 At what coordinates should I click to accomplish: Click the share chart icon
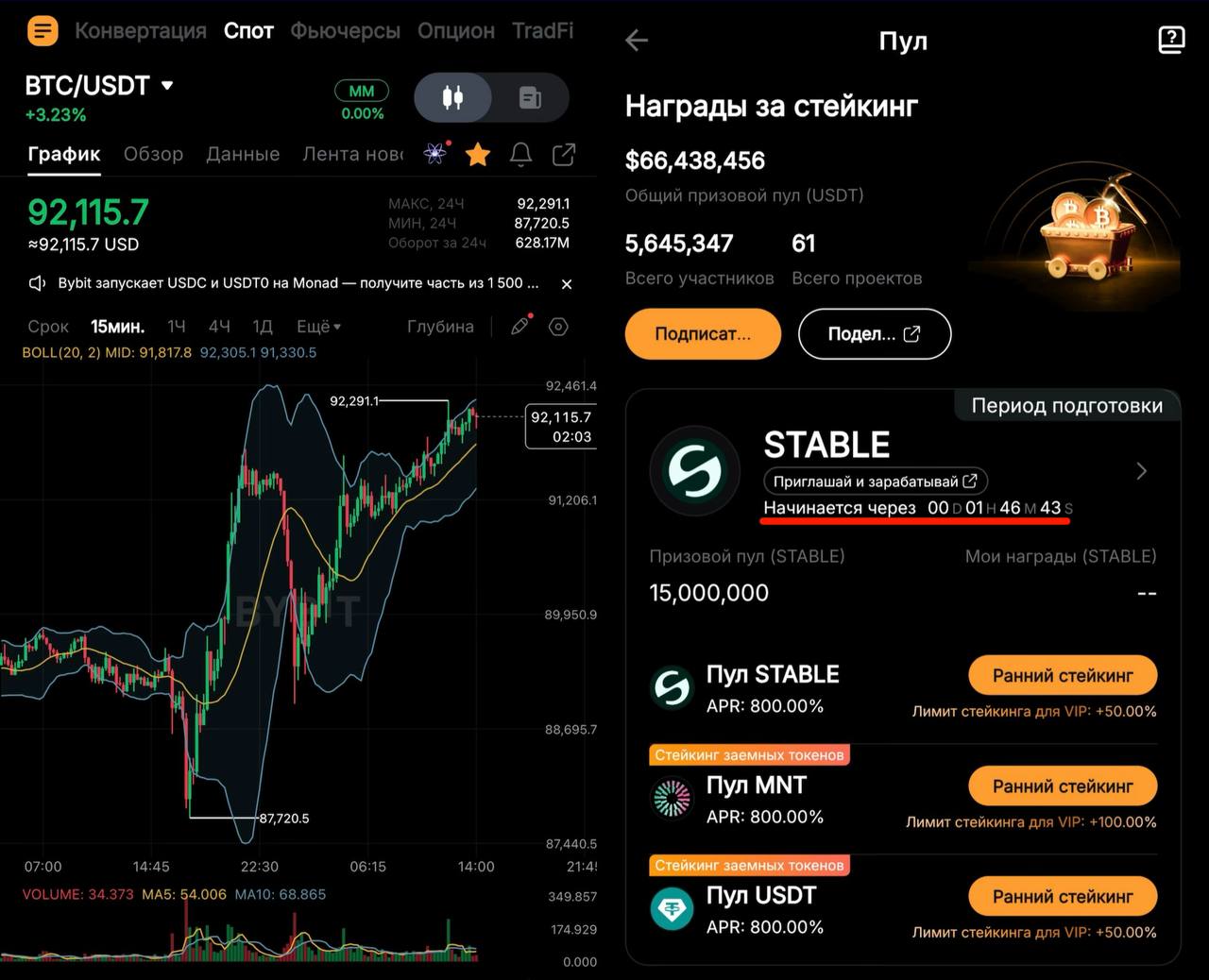click(564, 154)
